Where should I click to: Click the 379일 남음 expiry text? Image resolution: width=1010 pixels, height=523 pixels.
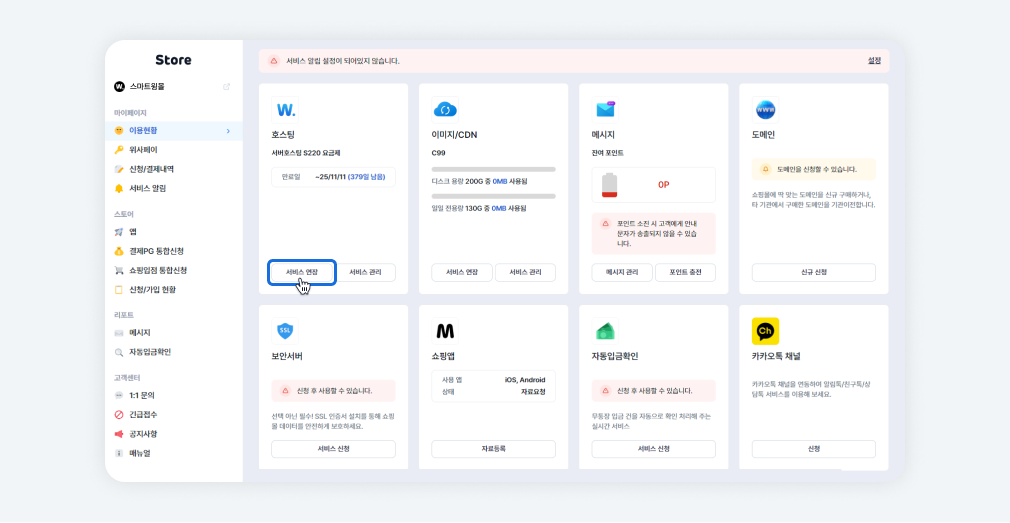367,176
